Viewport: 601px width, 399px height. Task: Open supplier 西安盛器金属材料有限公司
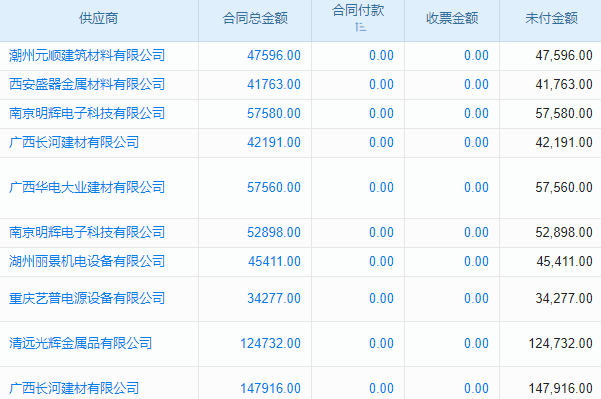coord(87,84)
